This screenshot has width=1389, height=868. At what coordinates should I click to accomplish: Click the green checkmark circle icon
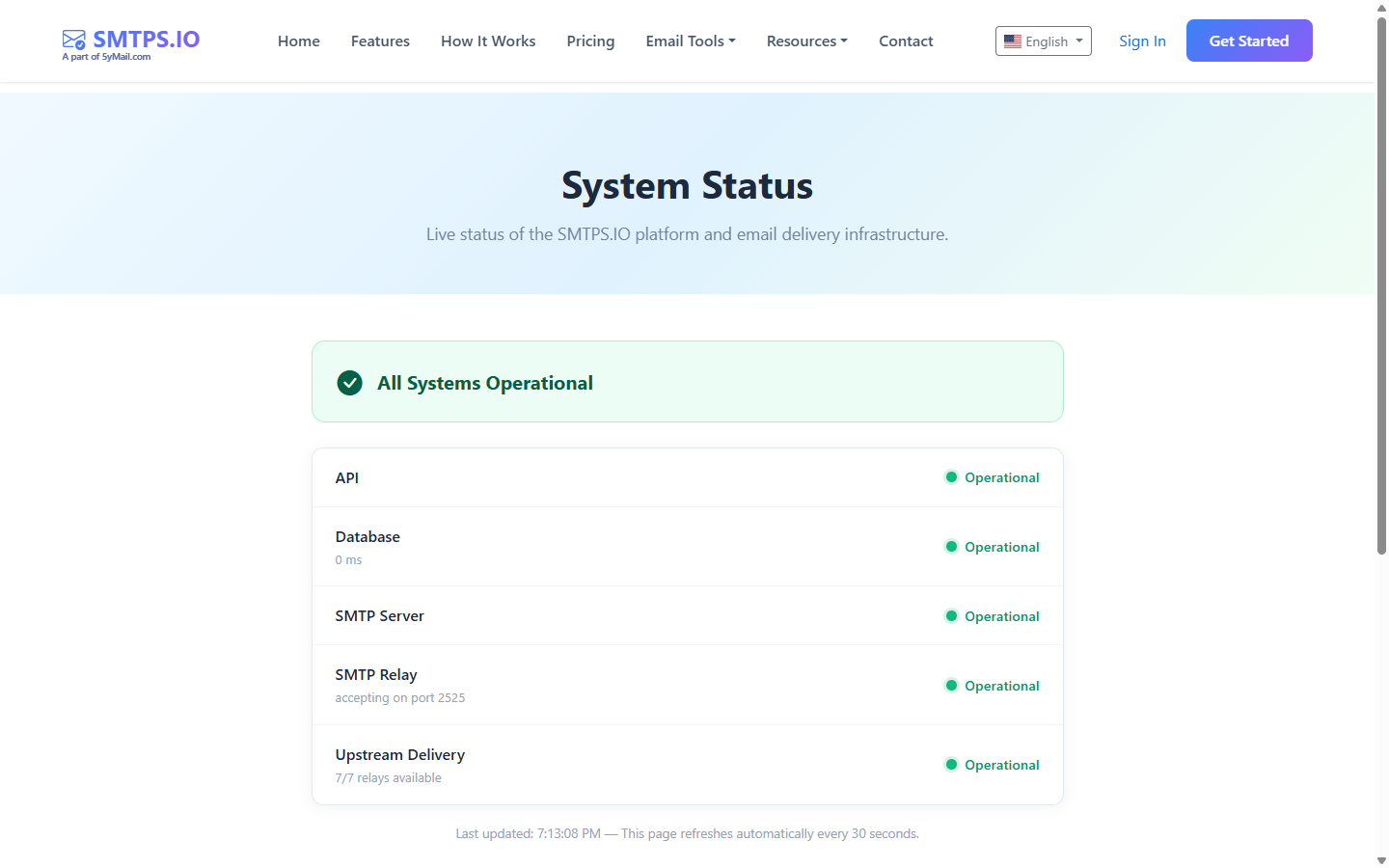point(349,383)
